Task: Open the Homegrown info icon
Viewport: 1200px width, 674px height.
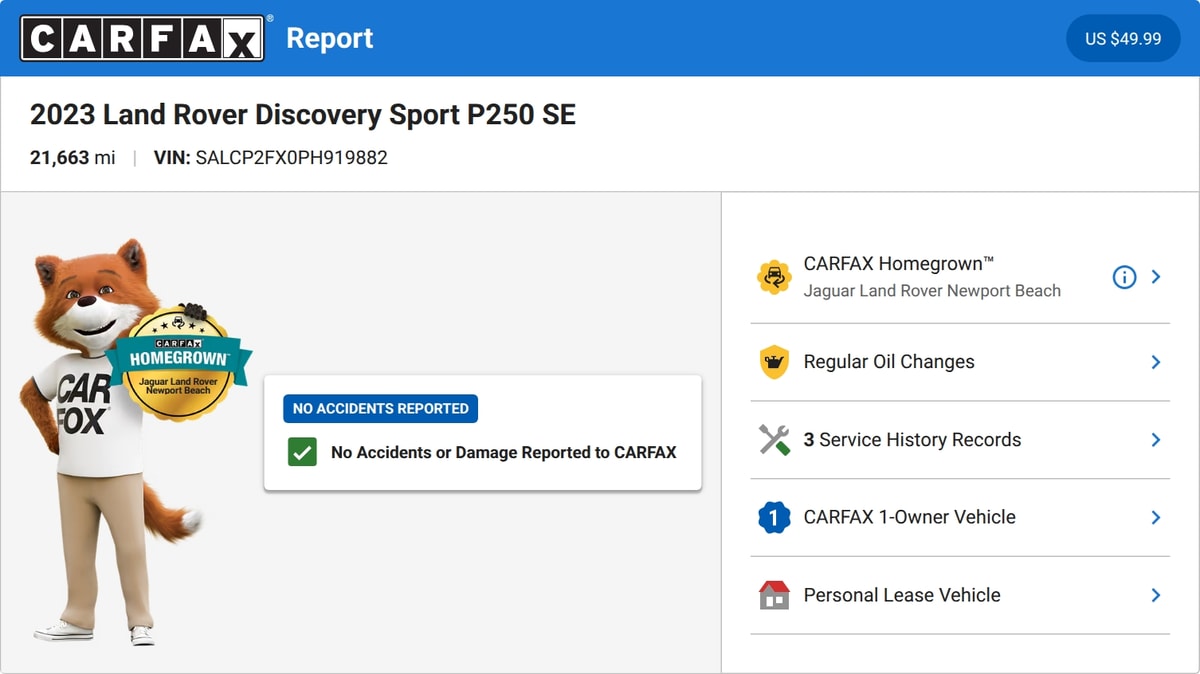Action: [x=1124, y=277]
